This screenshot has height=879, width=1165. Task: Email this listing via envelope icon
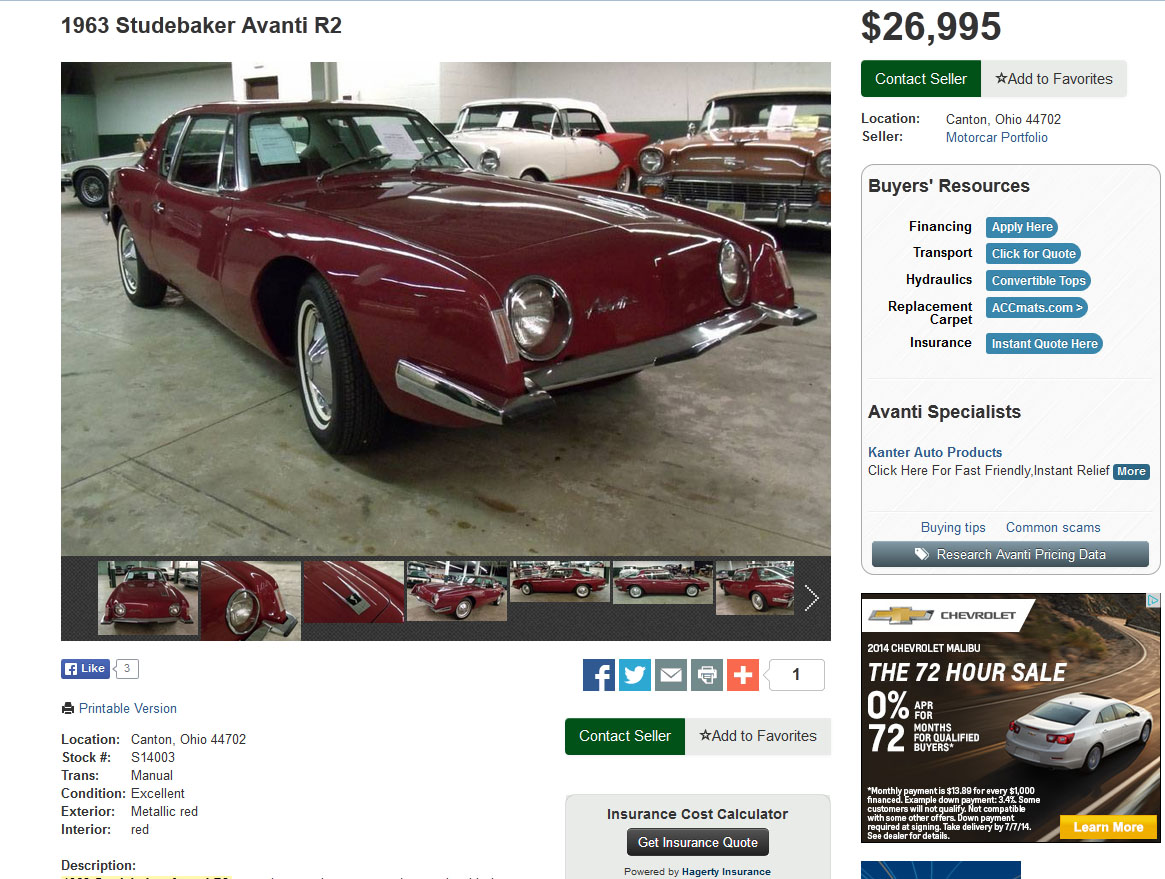tap(671, 675)
